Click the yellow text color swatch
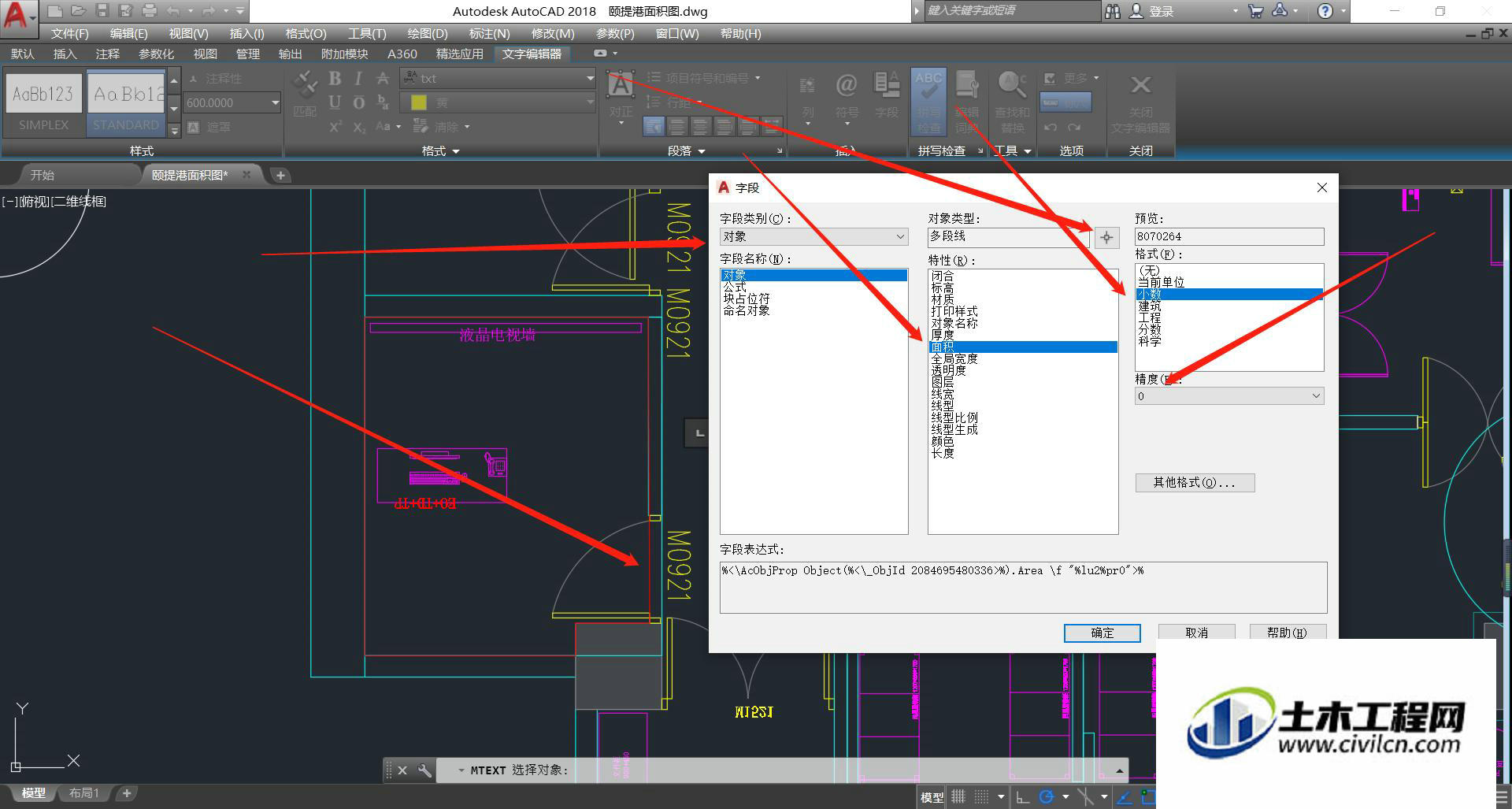Screen dimensions: 1512x809 [x=419, y=102]
